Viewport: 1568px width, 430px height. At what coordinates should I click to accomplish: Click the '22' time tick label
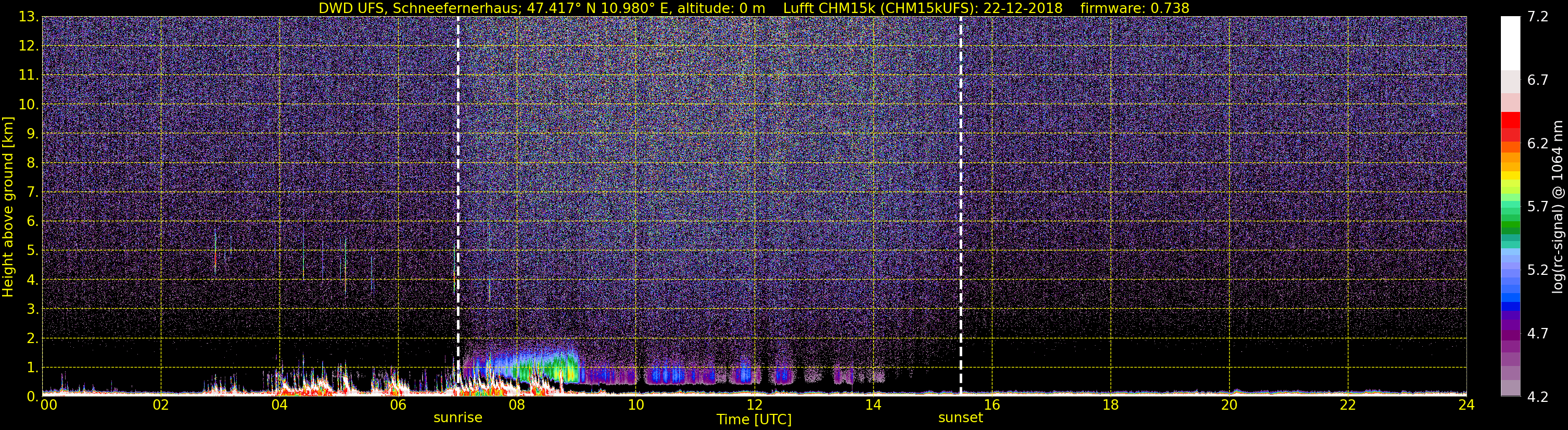(x=1348, y=405)
